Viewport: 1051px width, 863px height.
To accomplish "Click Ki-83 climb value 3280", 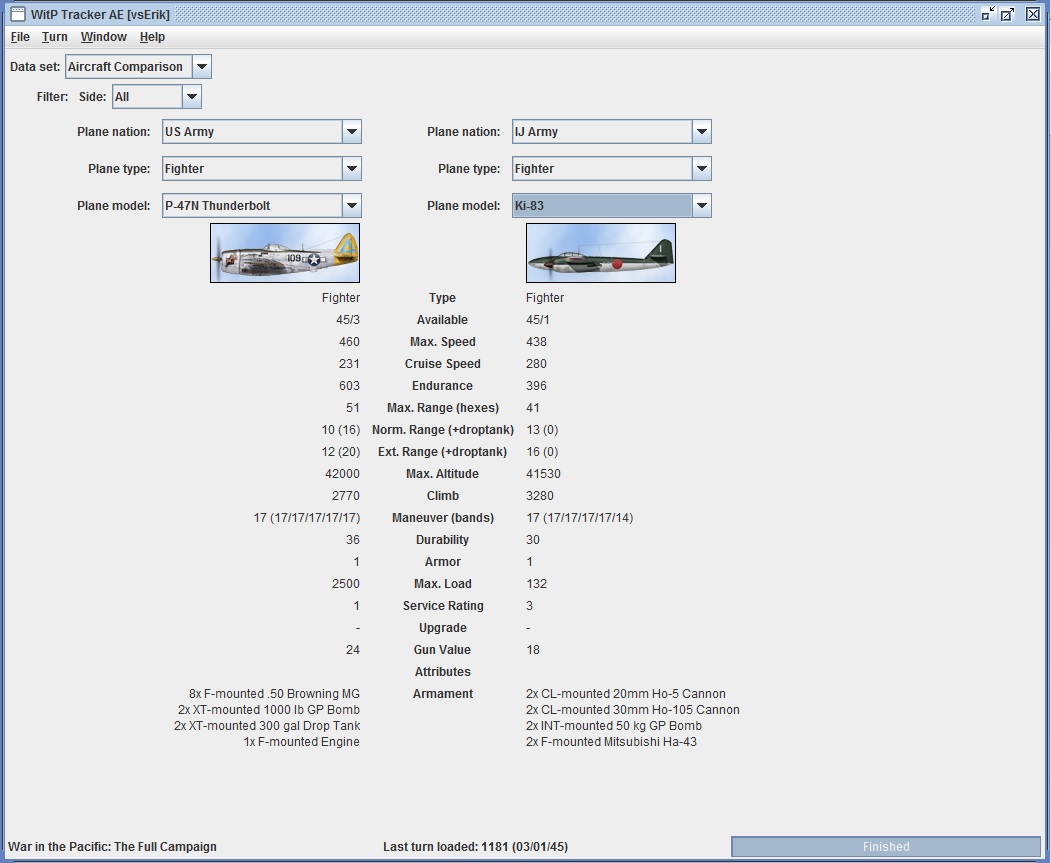I will click(540, 496).
